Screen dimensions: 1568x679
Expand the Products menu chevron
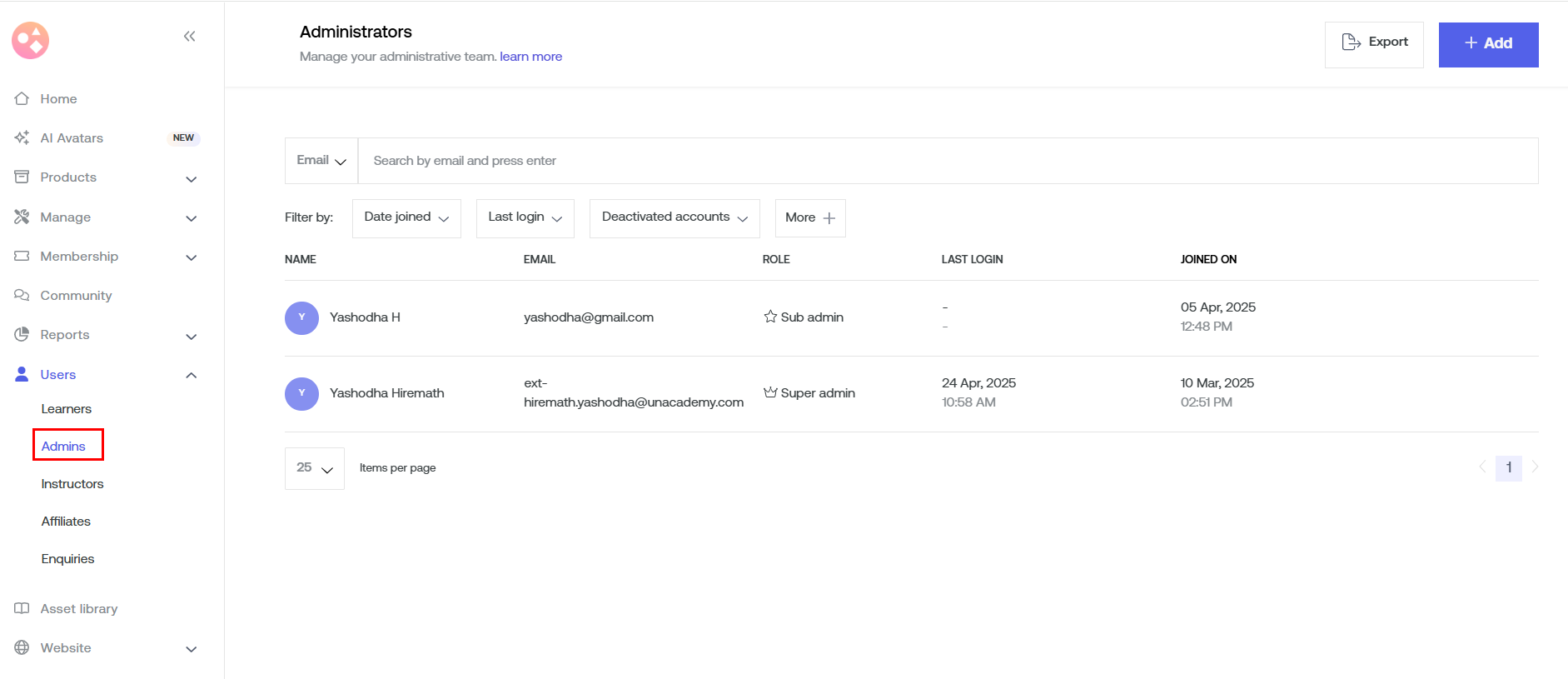click(191, 178)
